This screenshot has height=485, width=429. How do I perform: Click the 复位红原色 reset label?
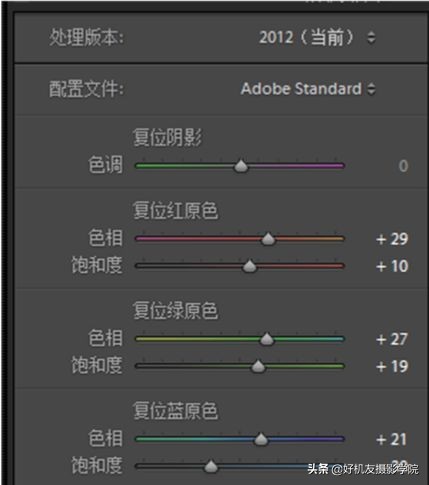click(175, 211)
